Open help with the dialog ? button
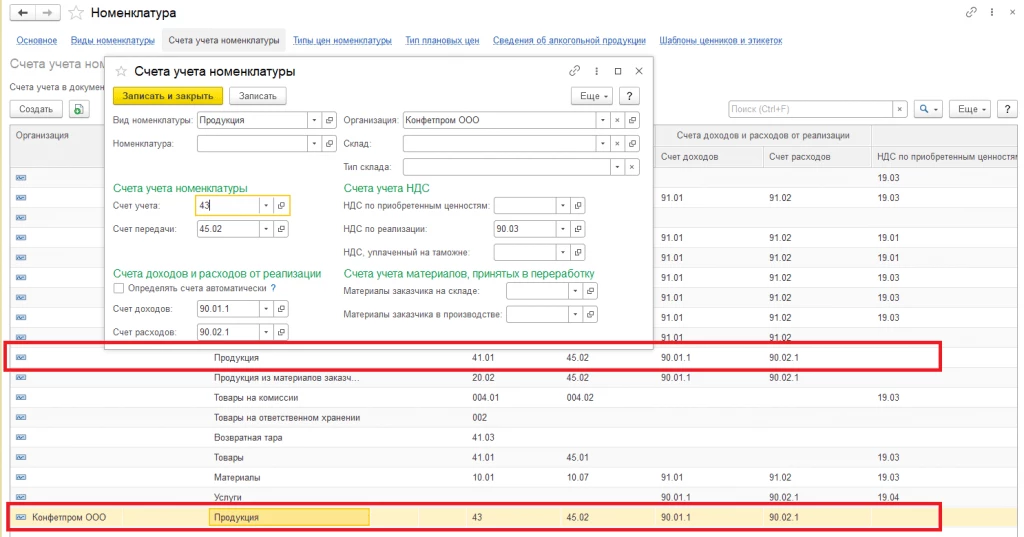This screenshot has height=537, width=1024. 629,96
